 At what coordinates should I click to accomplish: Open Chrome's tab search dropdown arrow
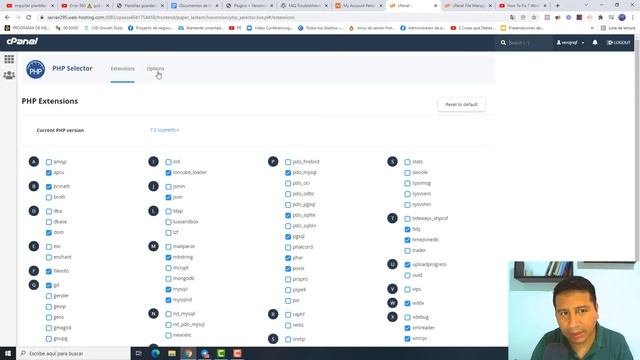coord(586,5)
